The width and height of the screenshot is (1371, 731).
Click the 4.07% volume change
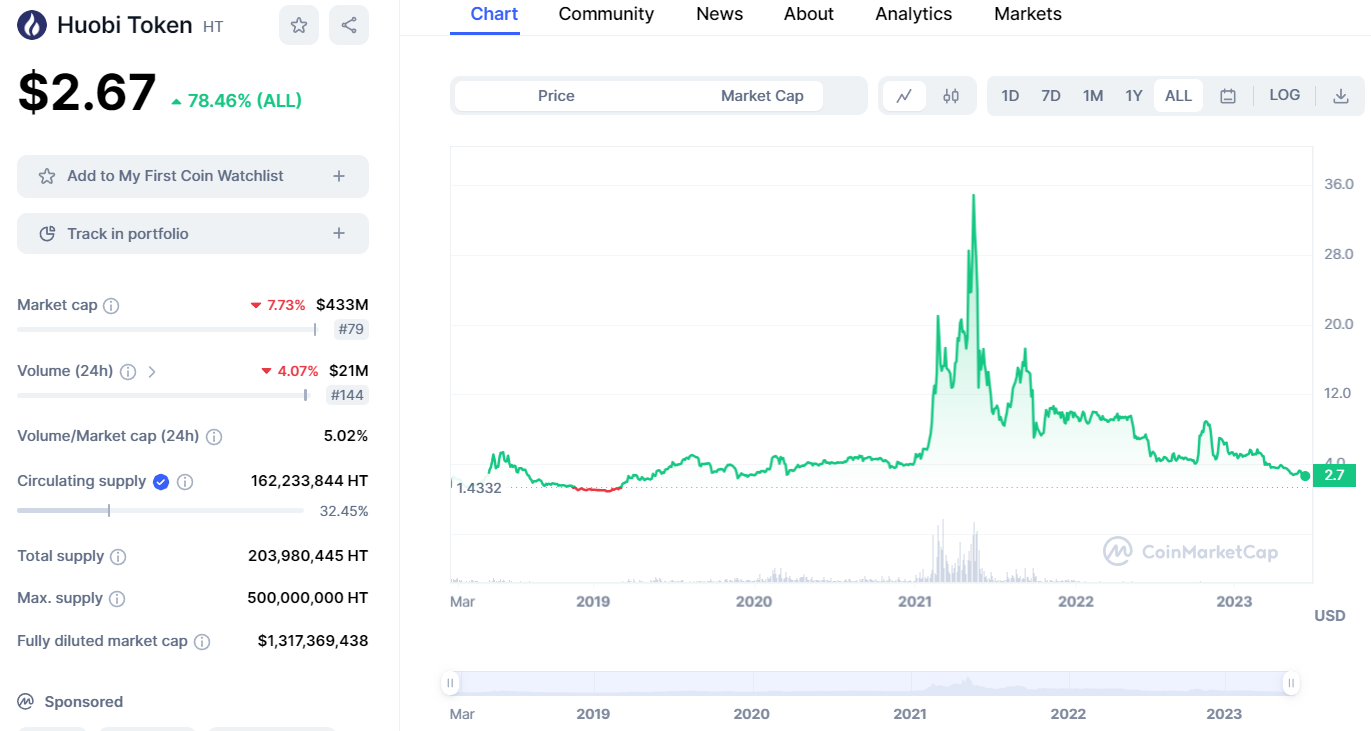tap(290, 371)
